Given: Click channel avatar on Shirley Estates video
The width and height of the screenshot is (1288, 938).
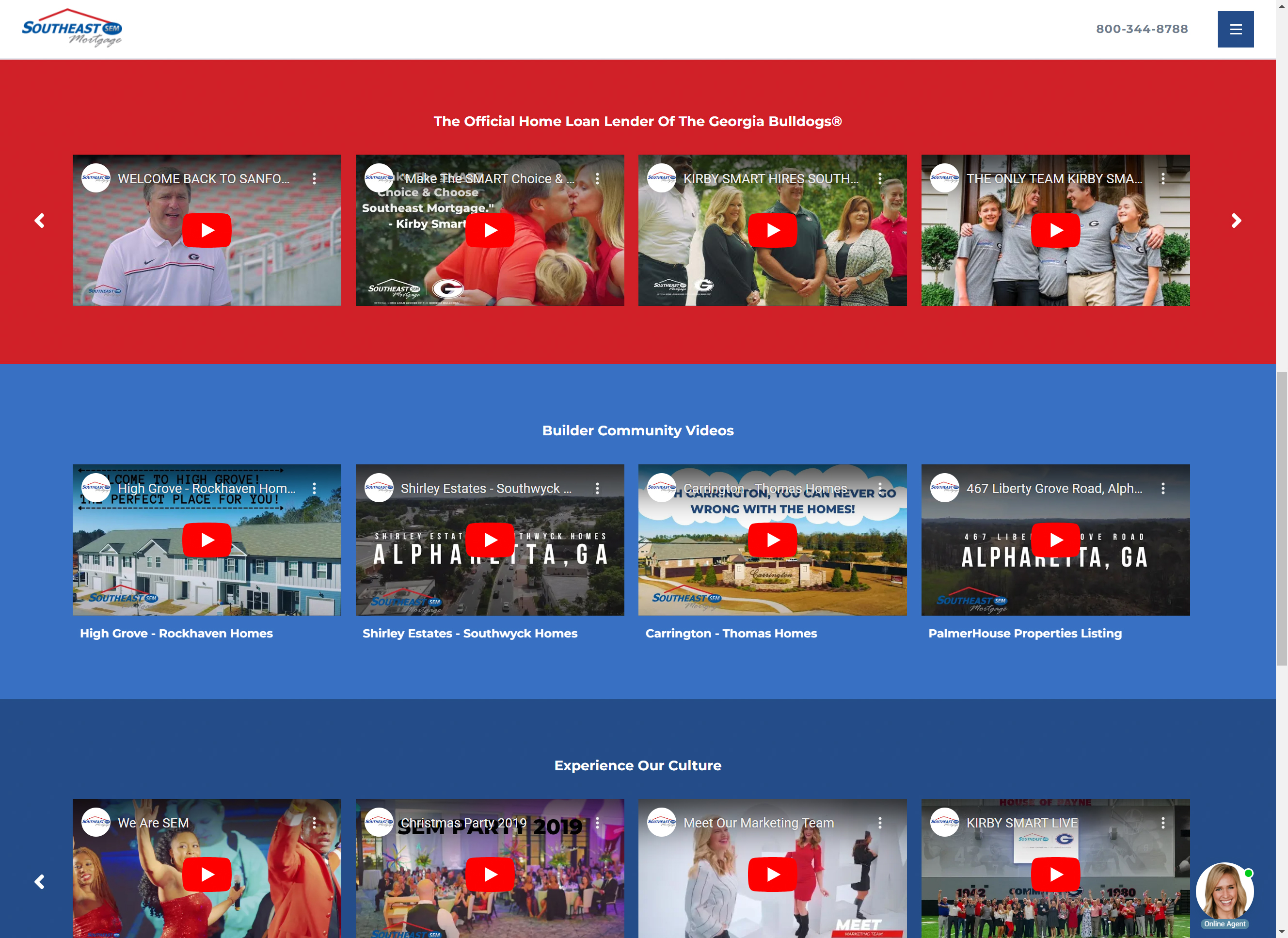Looking at the screenshot, I should pos(379,488).
